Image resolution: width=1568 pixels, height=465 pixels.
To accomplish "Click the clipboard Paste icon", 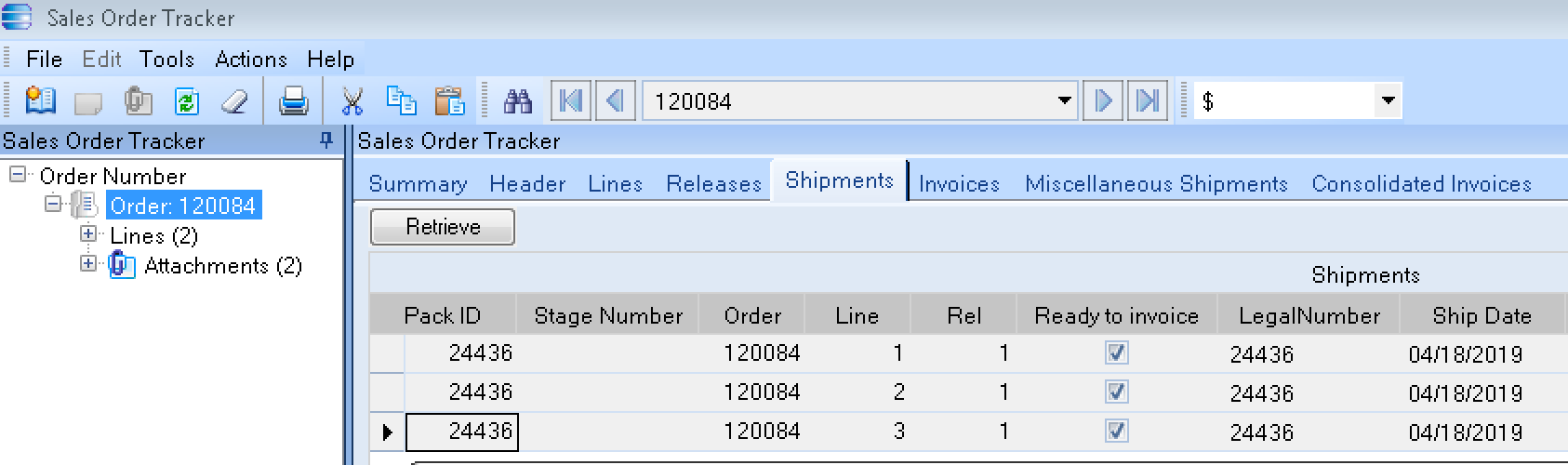I will [449, 100].
